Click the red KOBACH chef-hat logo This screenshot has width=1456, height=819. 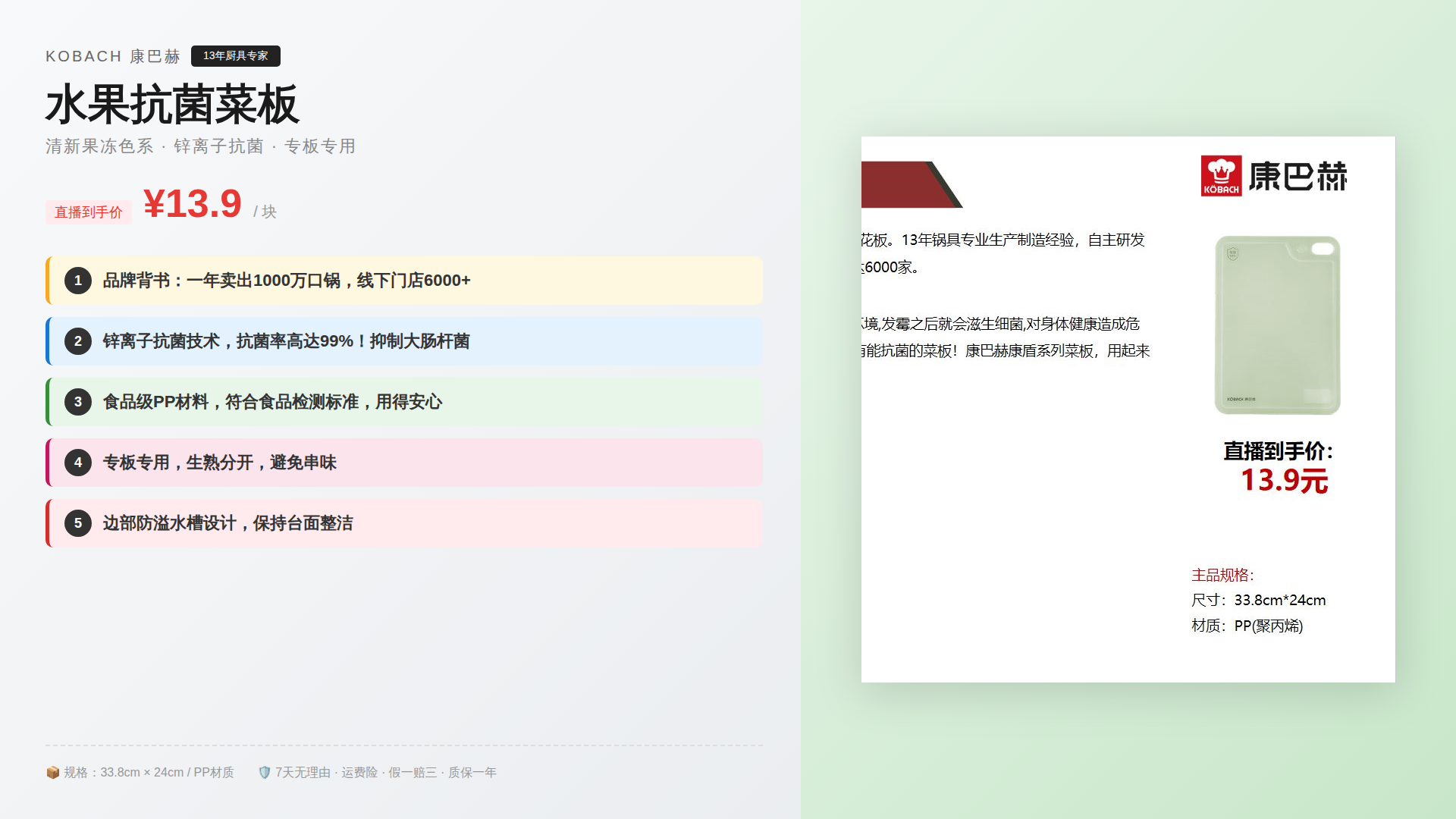[1221, 176]
